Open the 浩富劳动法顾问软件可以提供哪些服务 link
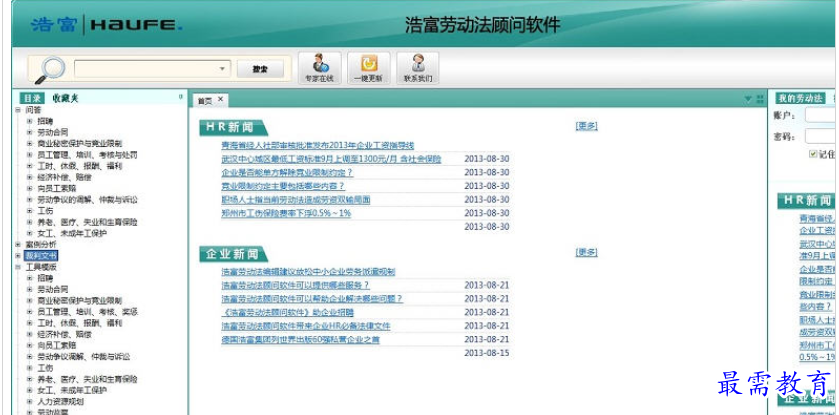The image size is (839, 415). pos(295,285)
